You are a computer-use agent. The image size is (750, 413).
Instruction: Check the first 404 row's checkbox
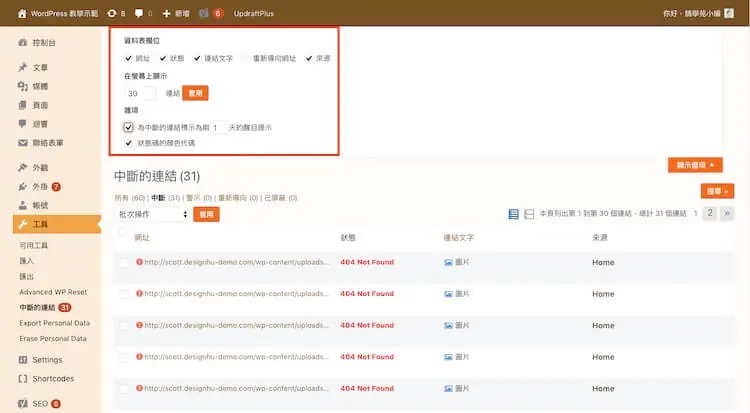point(124,262)
